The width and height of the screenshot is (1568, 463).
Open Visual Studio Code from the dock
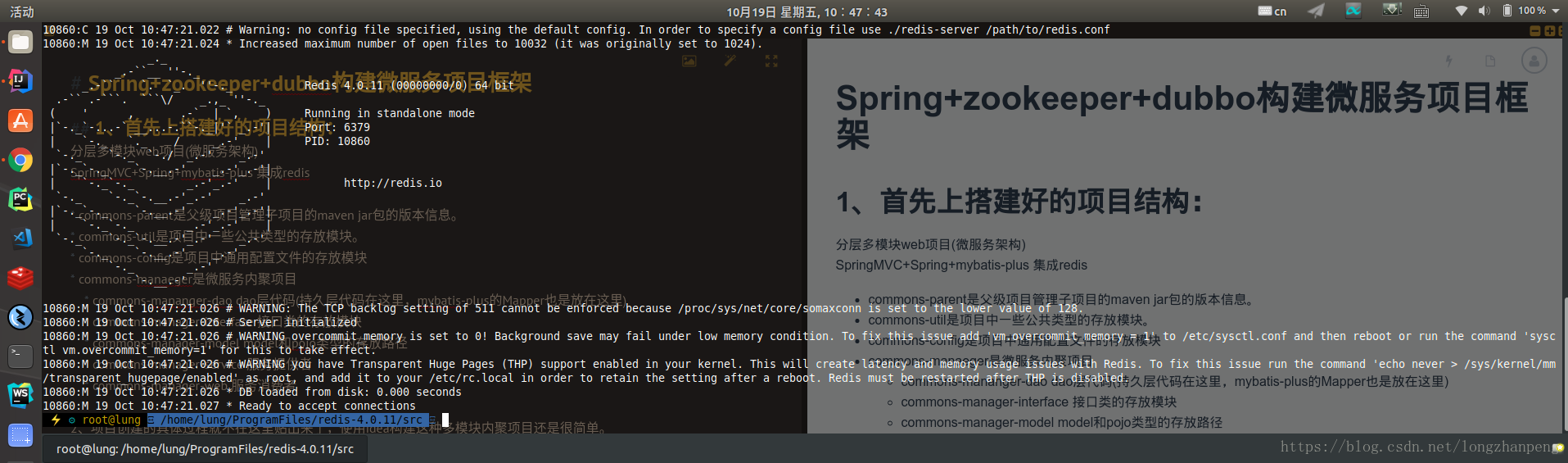pos(20,238)
